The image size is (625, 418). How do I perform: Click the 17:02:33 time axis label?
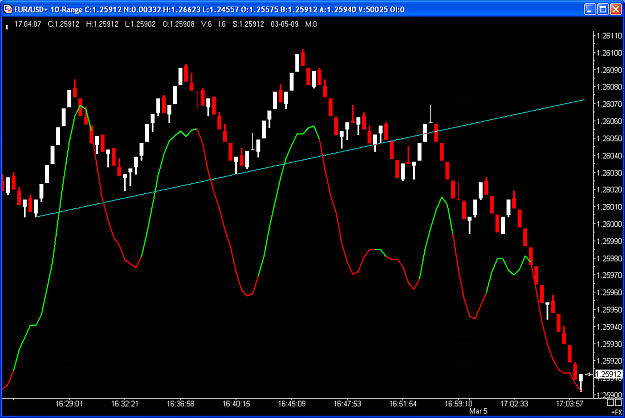click(514, 404)
